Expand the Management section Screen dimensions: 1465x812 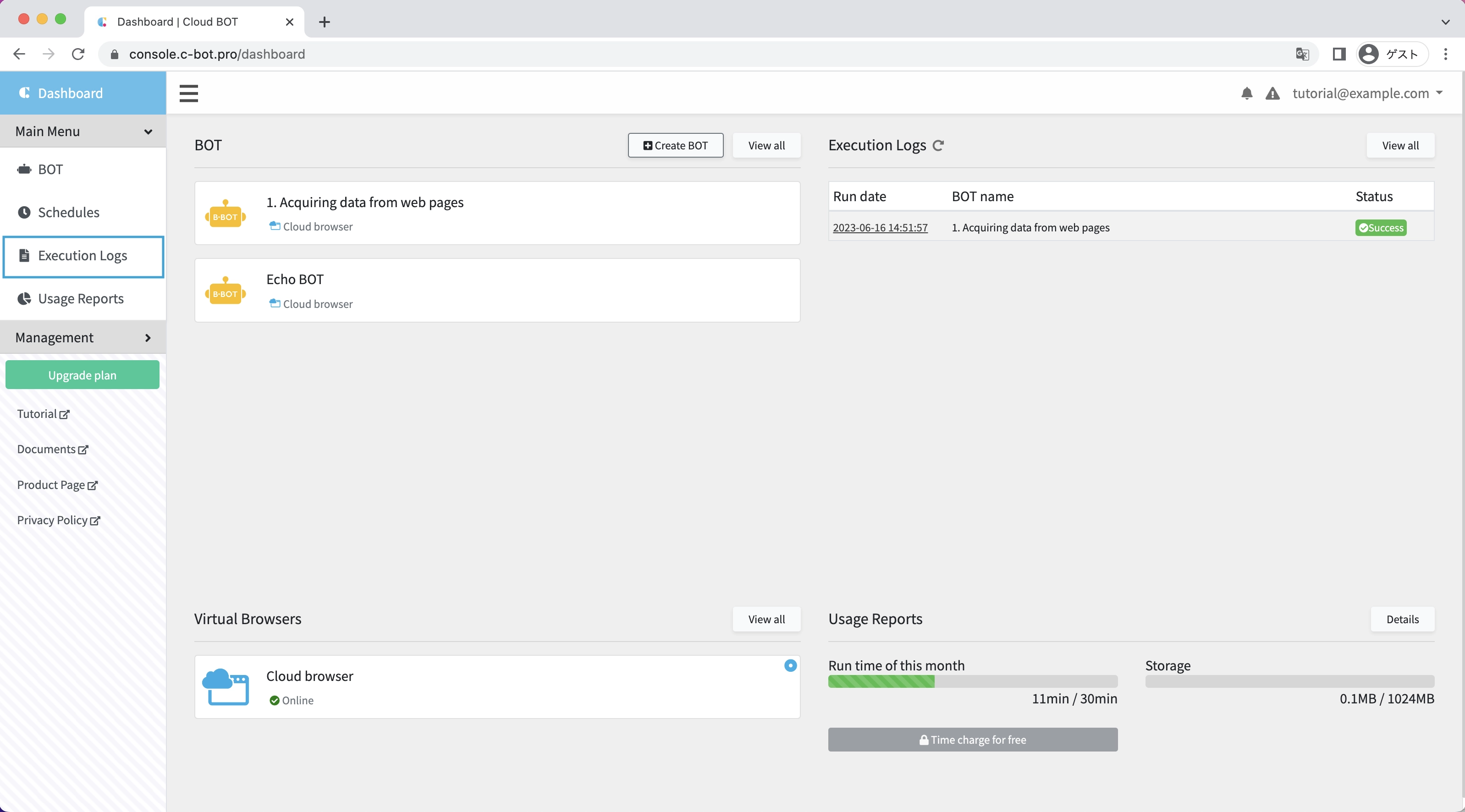[x=83, y=338]
